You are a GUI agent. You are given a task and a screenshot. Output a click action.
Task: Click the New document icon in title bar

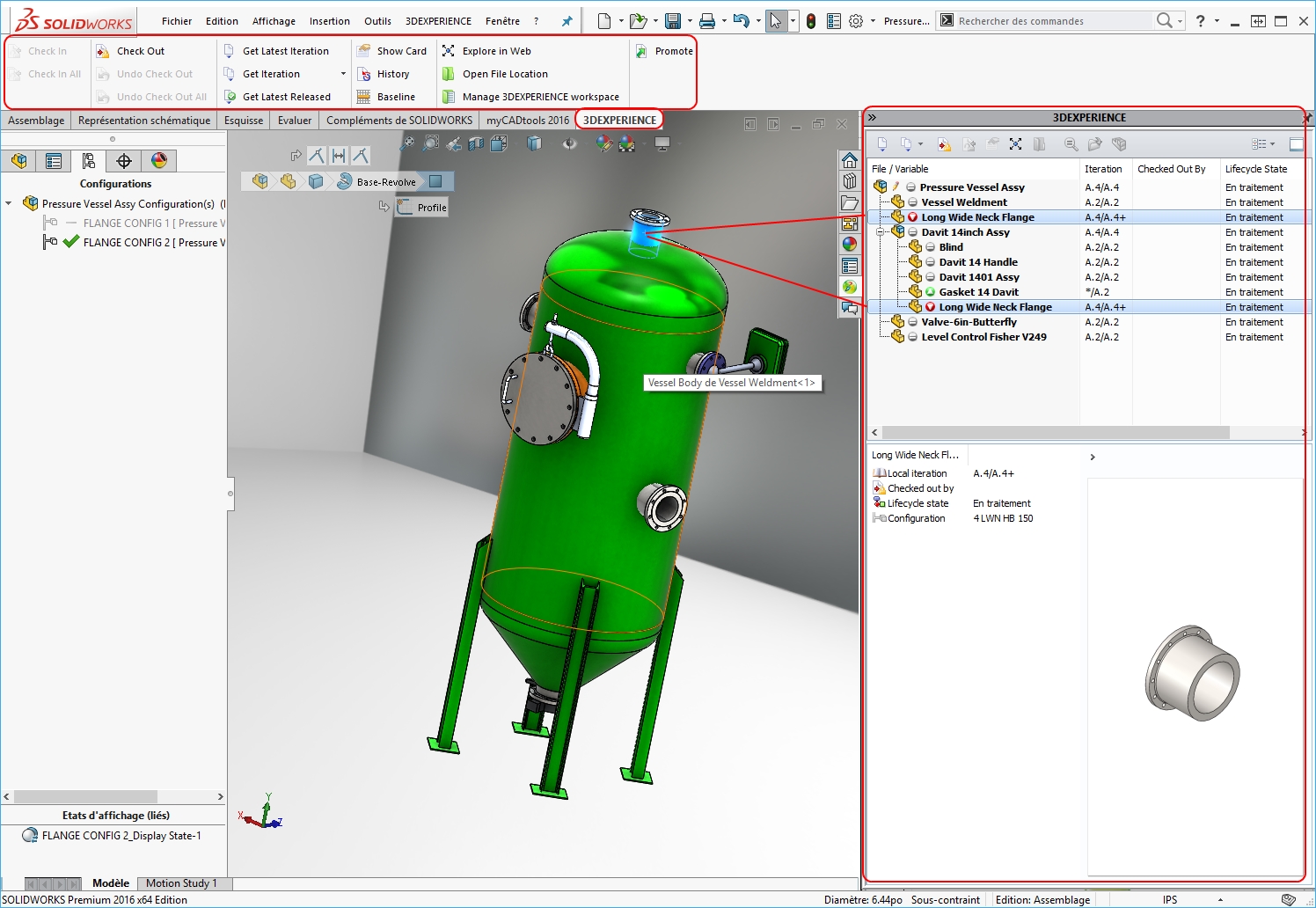[604, 21]
